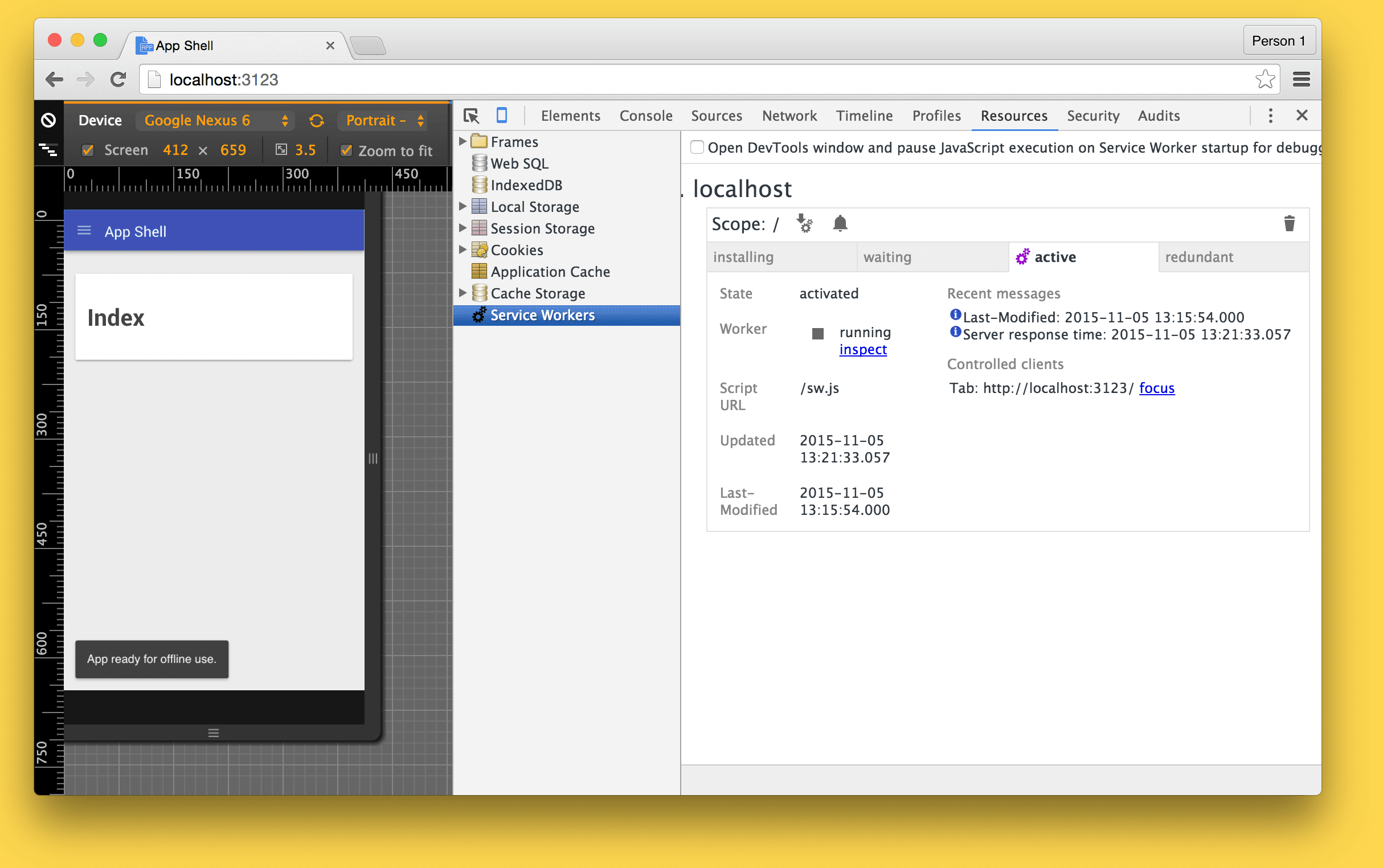
Task: Click the Cache Storage icon in sidebar
Action: (x=480, y=293)
